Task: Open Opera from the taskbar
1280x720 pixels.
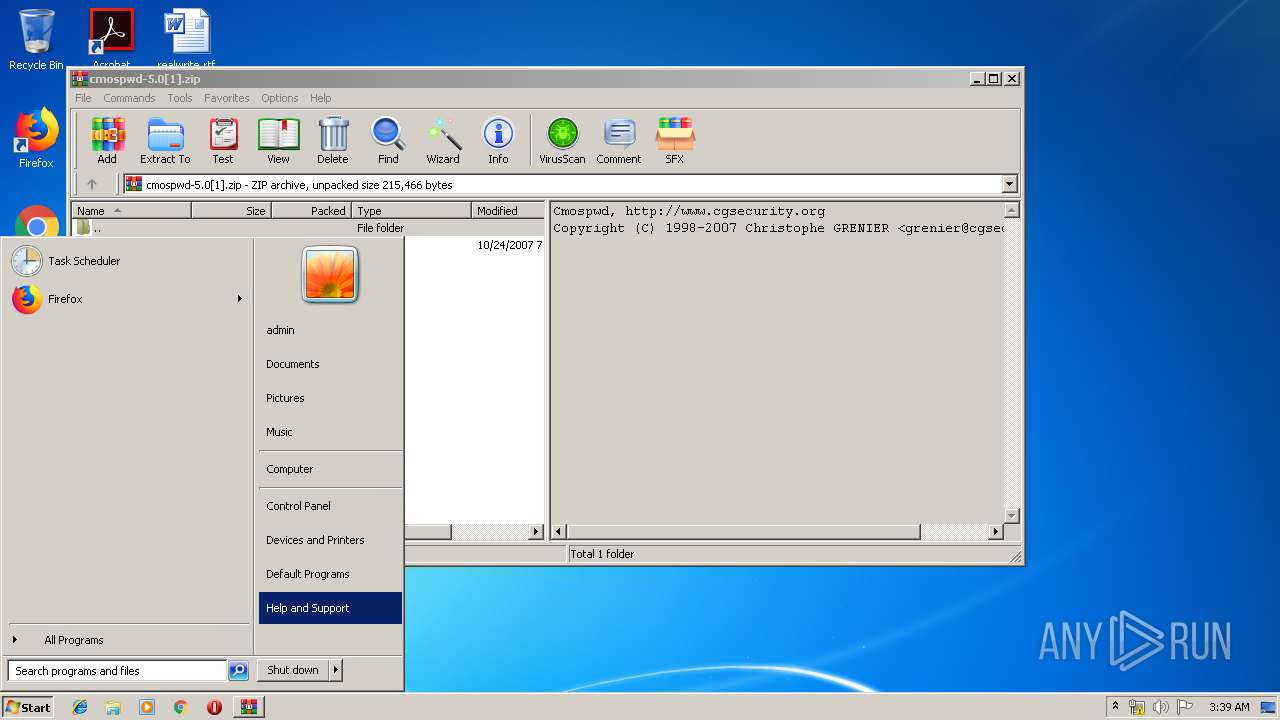Action: pyautogui.click(x=214, y=707)
